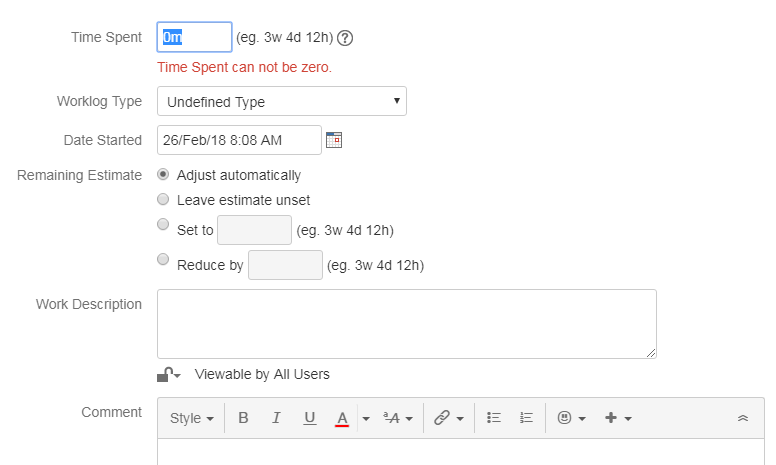Click the Time Spent input field
The height and width of the screenshot is (465, 776).
194,37
